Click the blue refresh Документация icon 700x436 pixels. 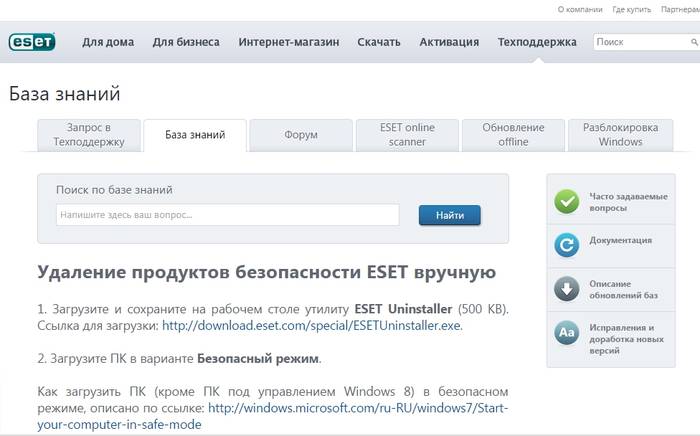pyautogui.click(x=567, y=245)
